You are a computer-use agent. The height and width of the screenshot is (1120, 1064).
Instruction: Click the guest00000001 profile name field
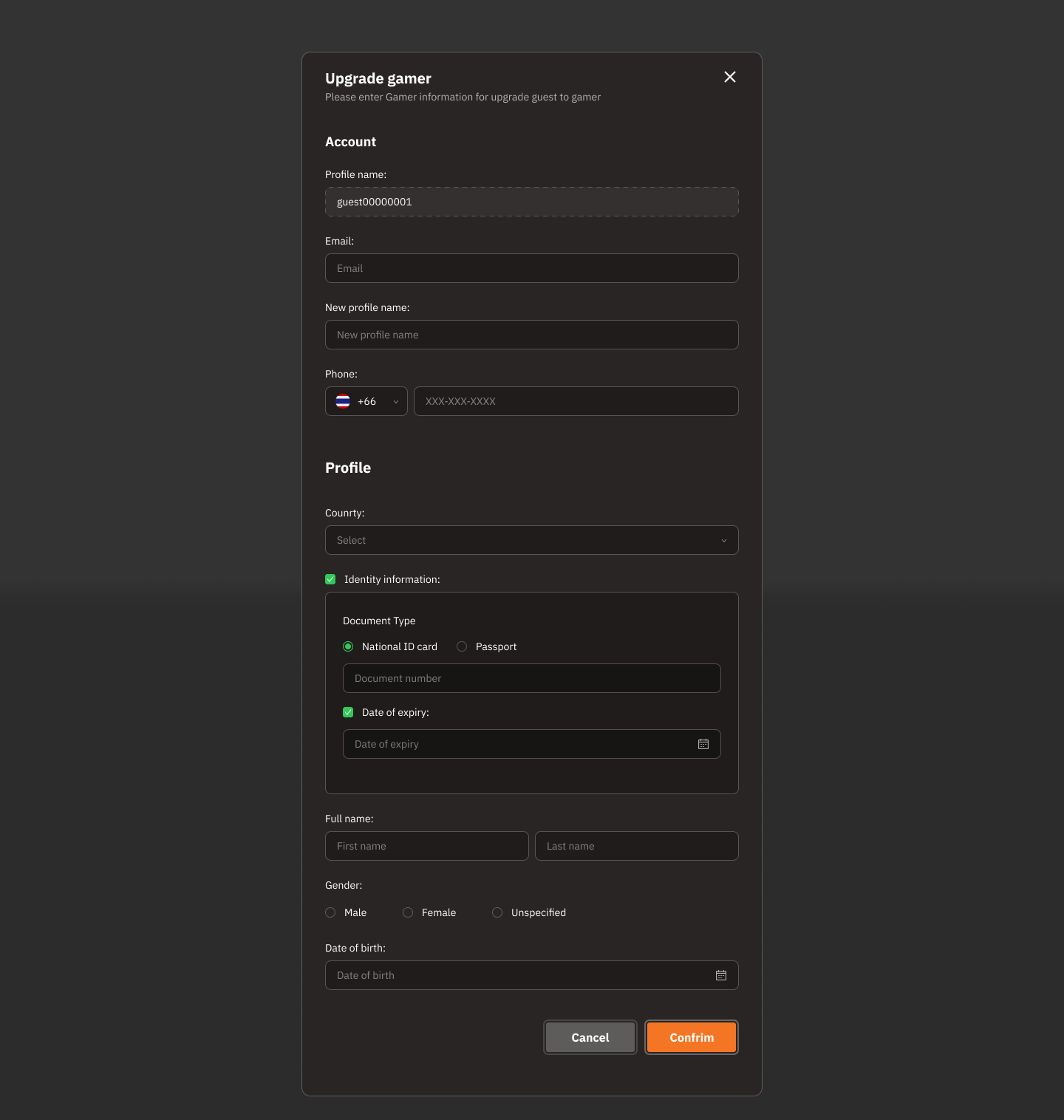pos(532,202)
